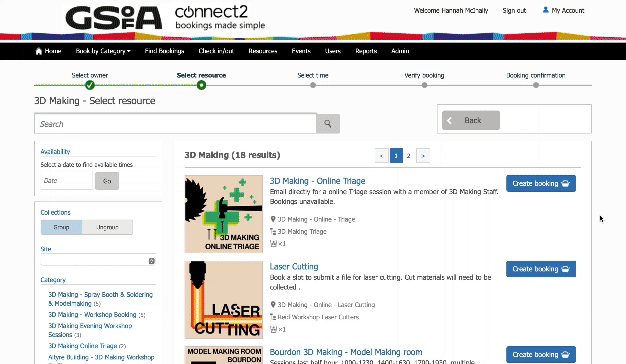
Task: Click the Back button
Action: [x=471, y=120]
